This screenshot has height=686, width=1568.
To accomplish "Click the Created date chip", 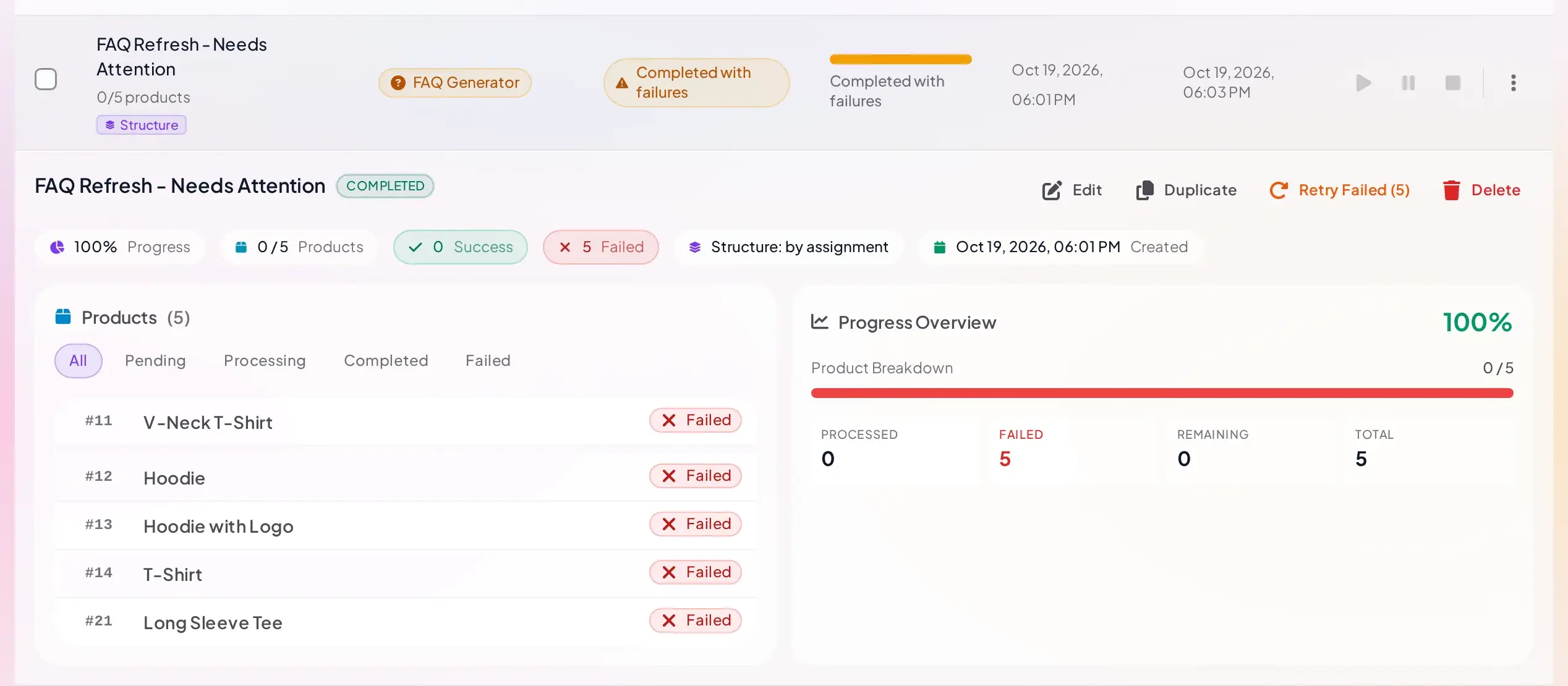I will 1060,247.
